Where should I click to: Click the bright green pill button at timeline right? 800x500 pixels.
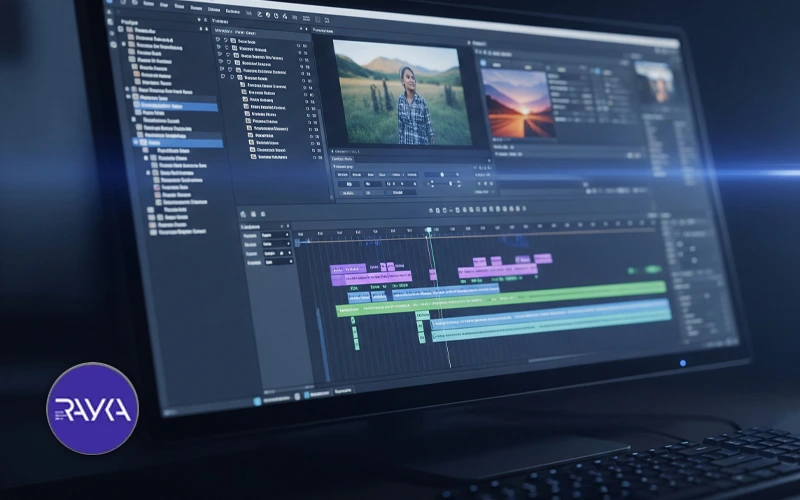coord(653,269)
